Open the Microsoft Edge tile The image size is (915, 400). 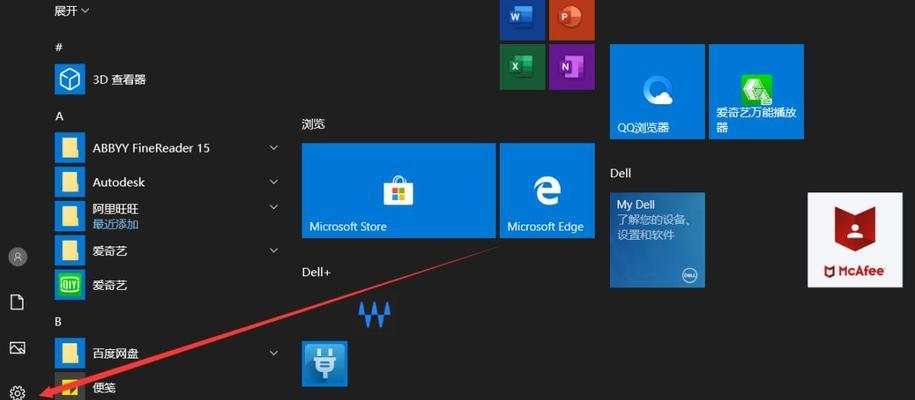click(547, 190)
